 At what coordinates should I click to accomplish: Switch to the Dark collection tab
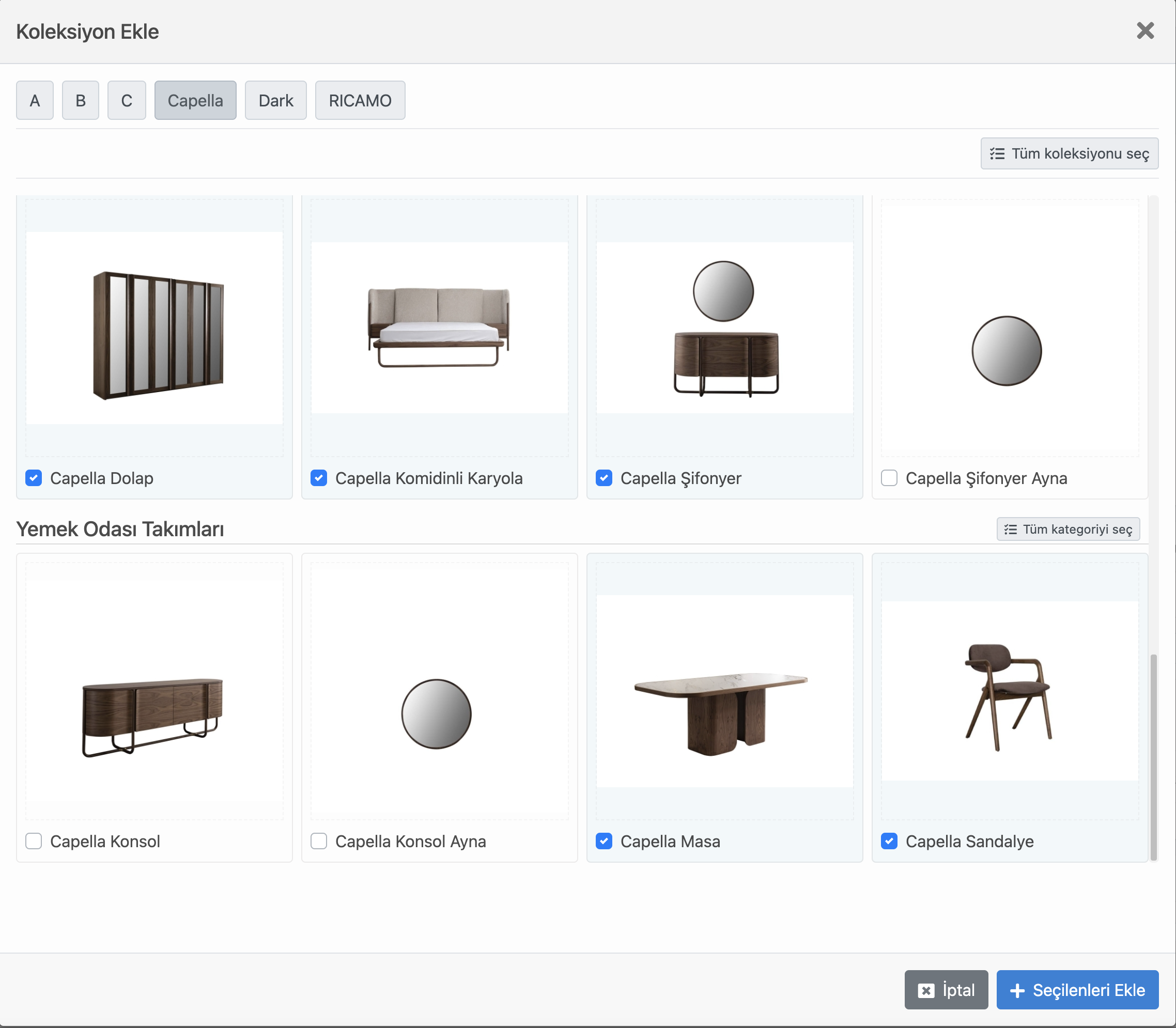(x=276, y=100)
